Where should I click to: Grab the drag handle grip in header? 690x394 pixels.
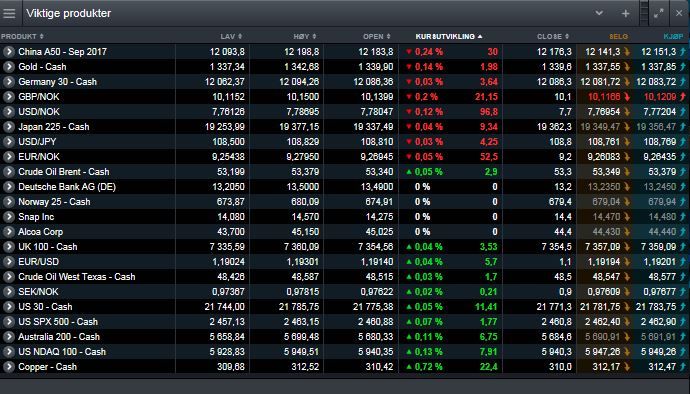tap(644, 14)
